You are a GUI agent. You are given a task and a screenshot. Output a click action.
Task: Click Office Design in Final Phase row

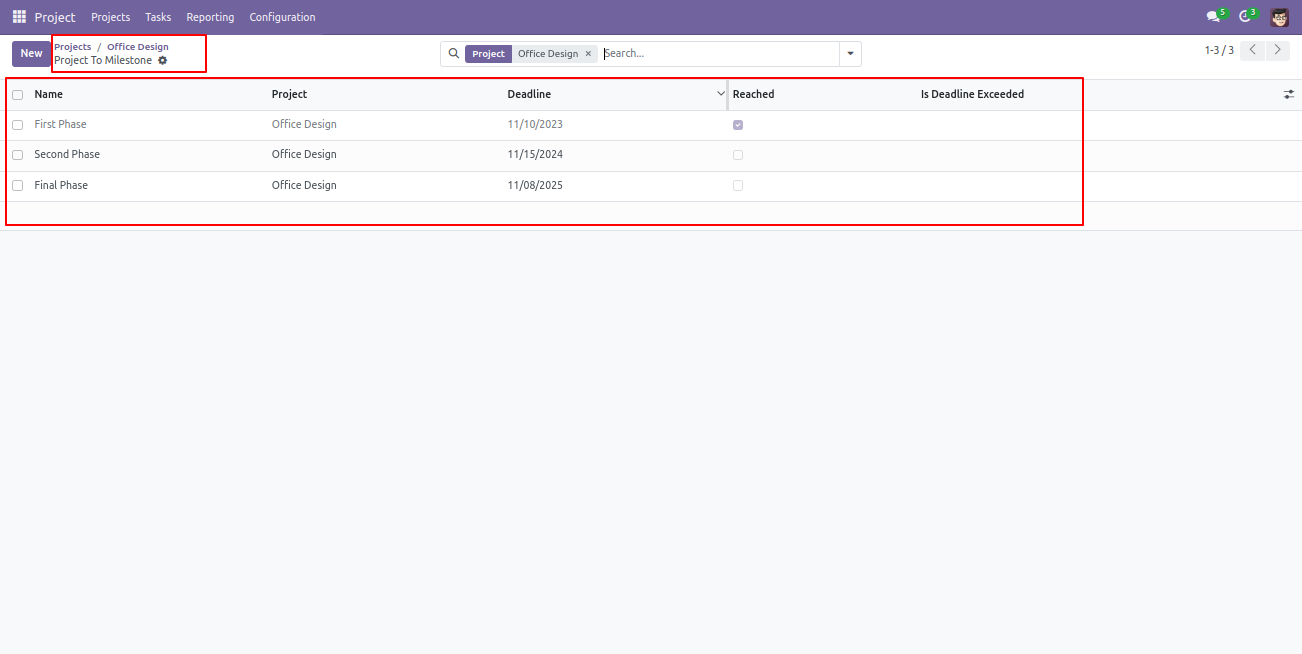pos(304,186)
